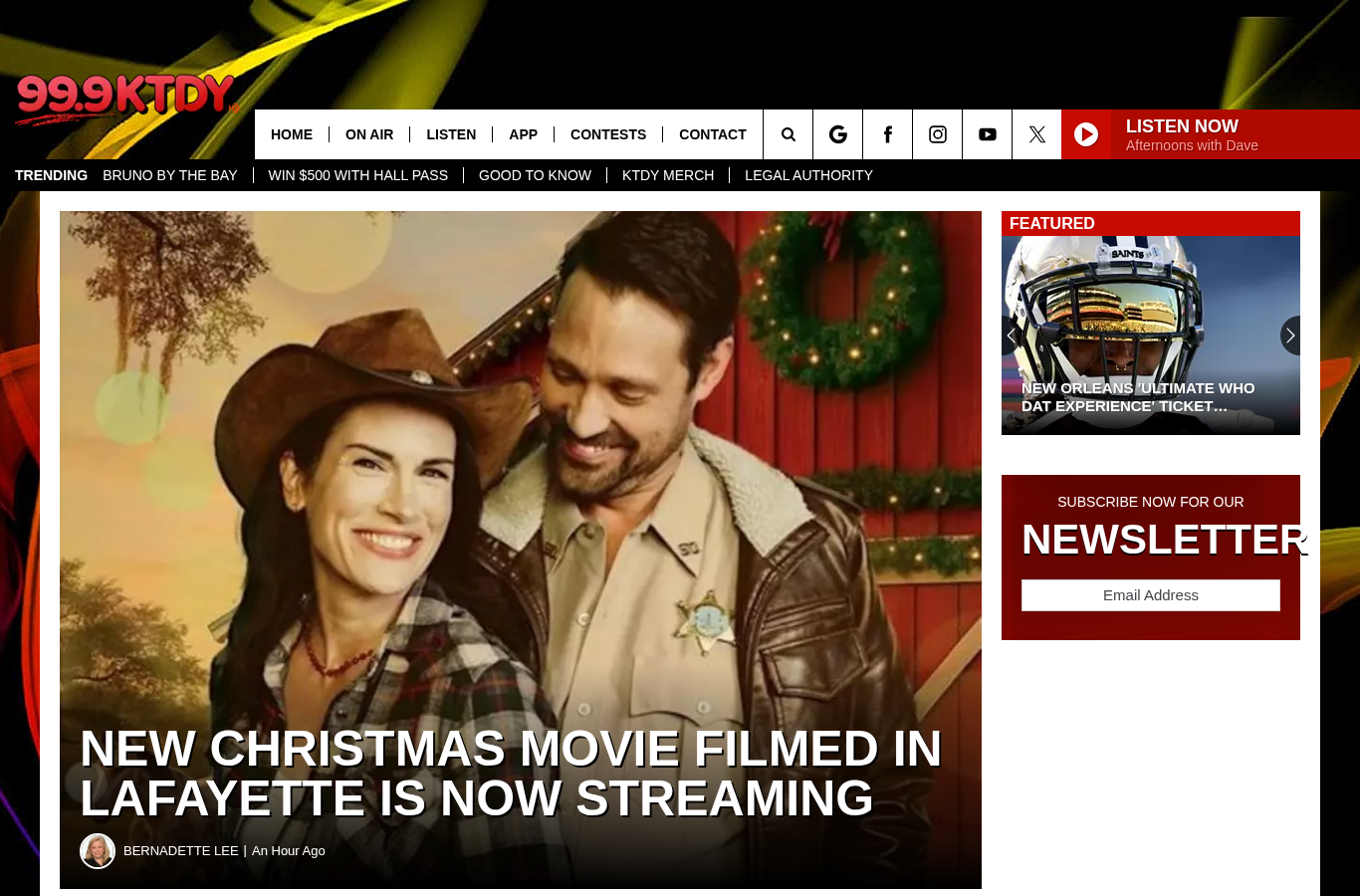Open the Facebook icon link
Screen dimensions: 1360x896
point(888,134)
